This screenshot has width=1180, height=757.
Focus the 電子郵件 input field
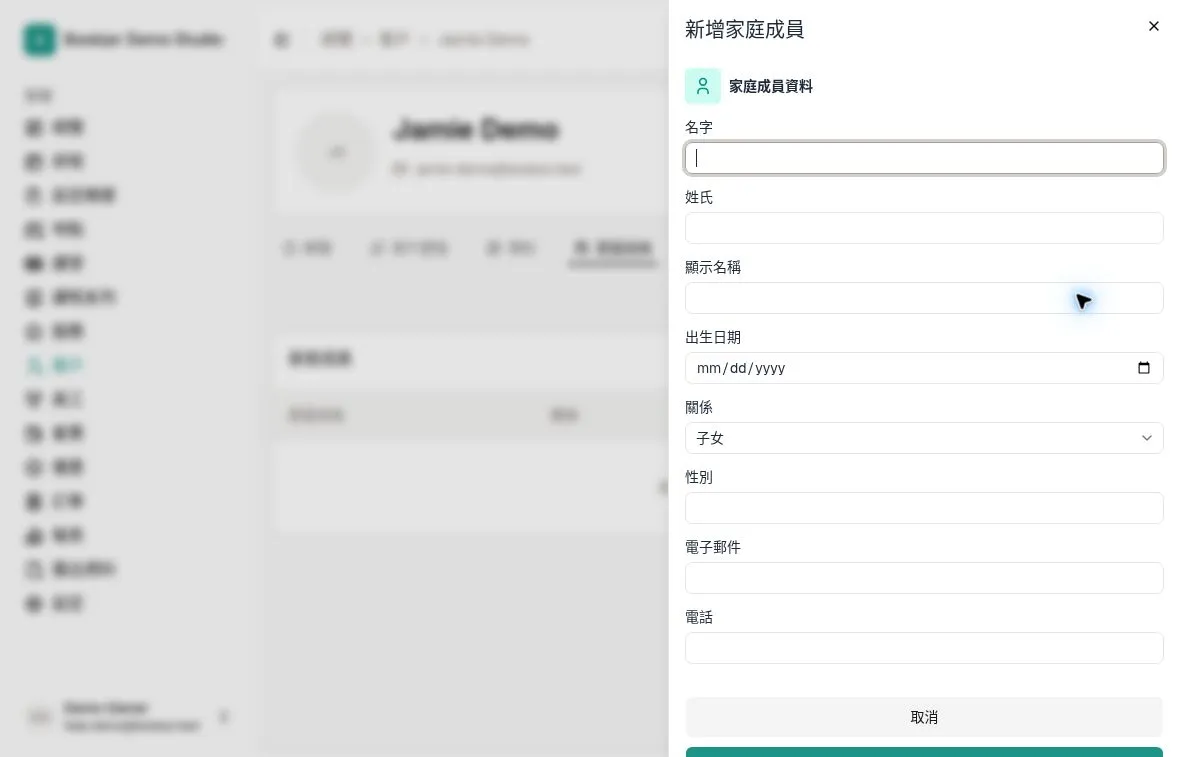924,578
